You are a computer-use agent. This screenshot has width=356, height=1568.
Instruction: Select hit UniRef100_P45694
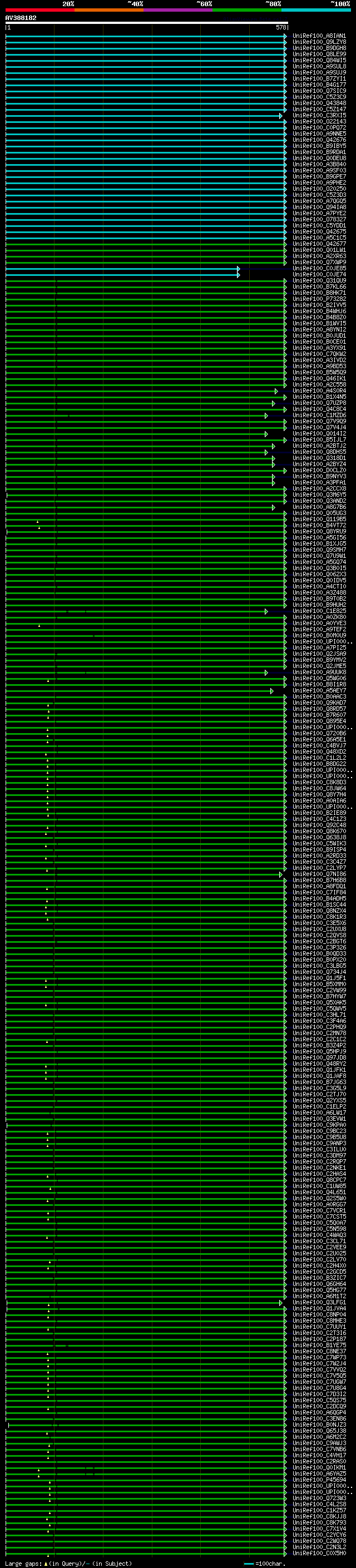[x=319, y=1480]
